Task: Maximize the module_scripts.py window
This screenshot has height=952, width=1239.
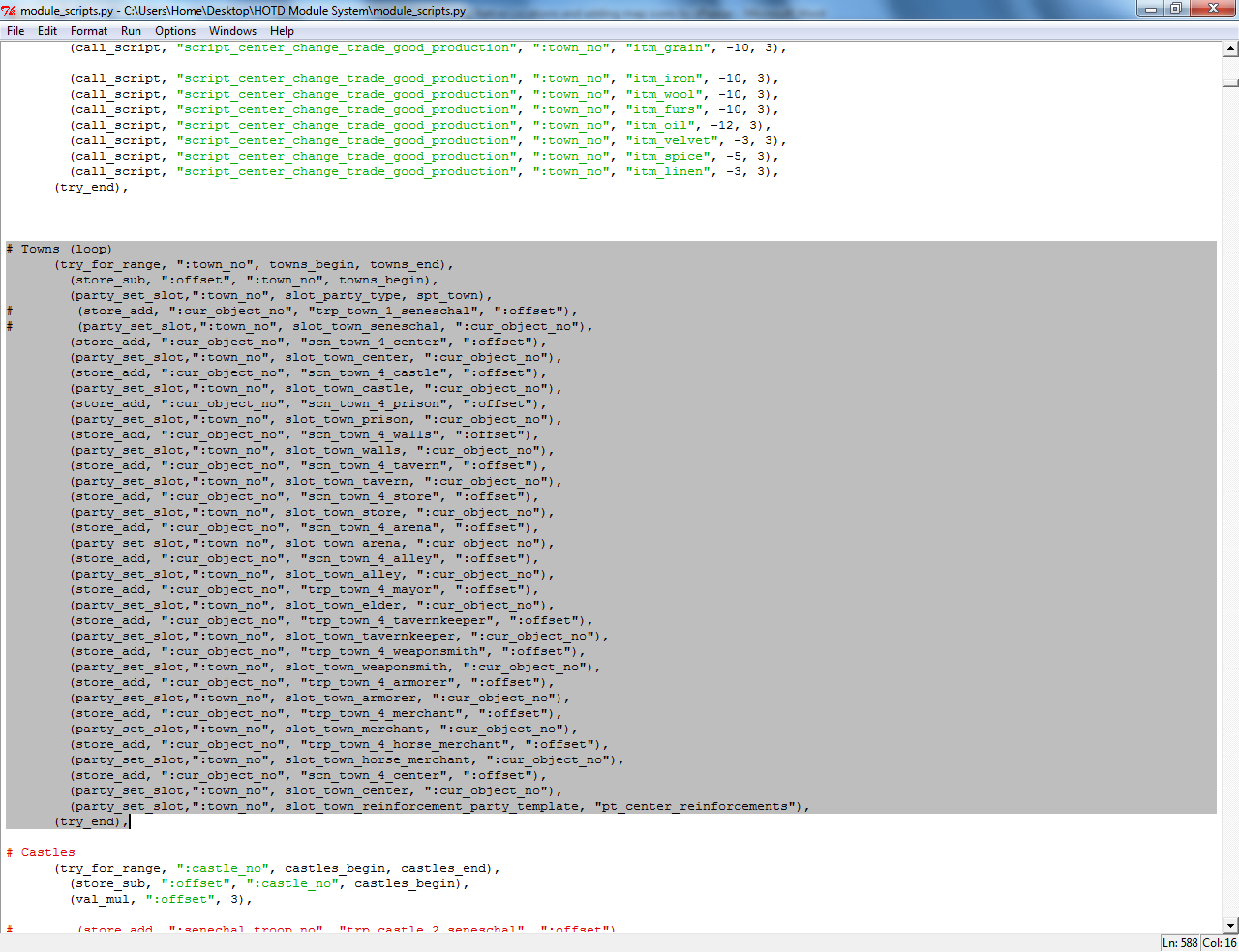Action: 1176,9
